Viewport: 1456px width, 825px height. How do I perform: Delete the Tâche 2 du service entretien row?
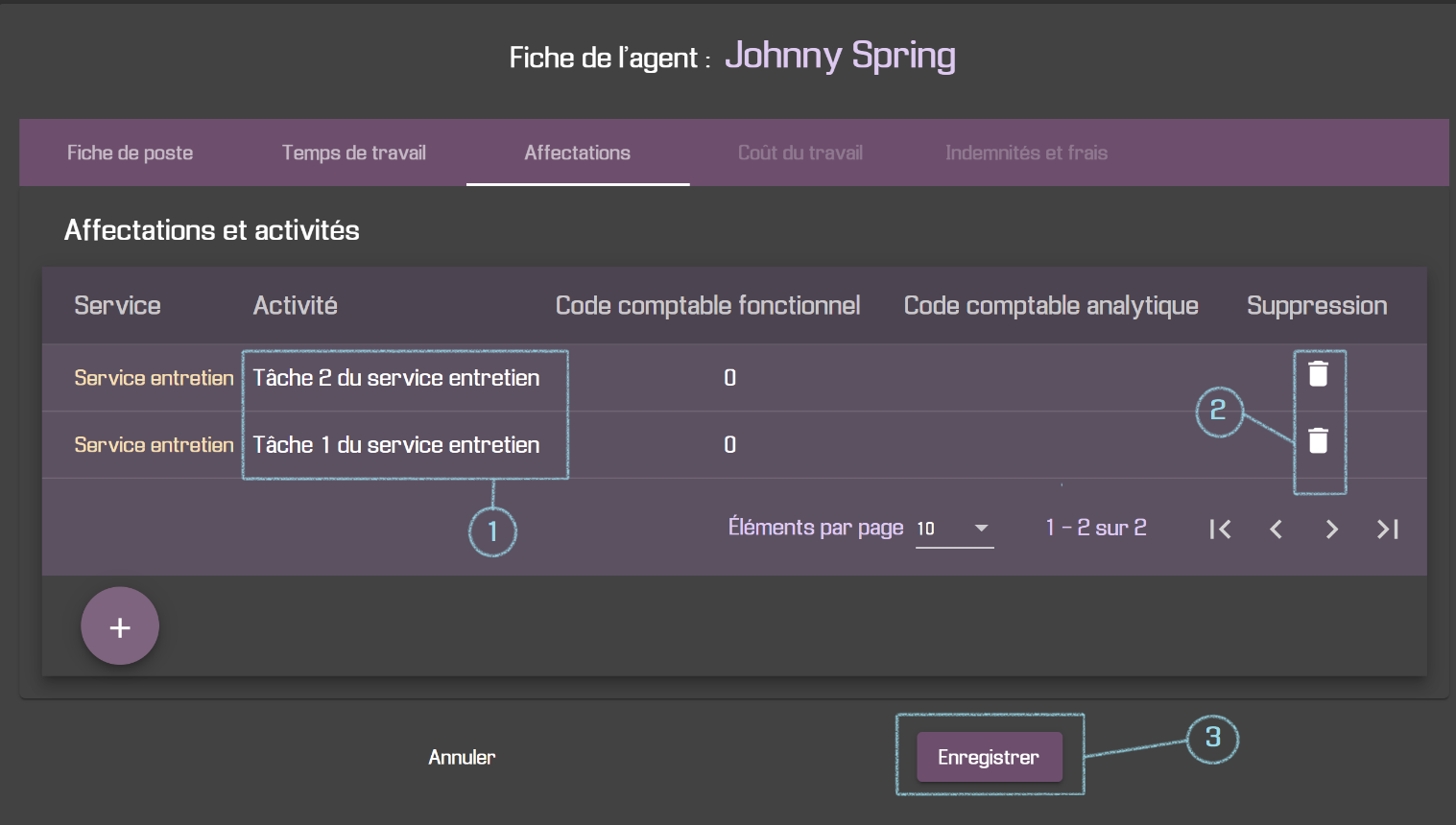click(1318, 374)
